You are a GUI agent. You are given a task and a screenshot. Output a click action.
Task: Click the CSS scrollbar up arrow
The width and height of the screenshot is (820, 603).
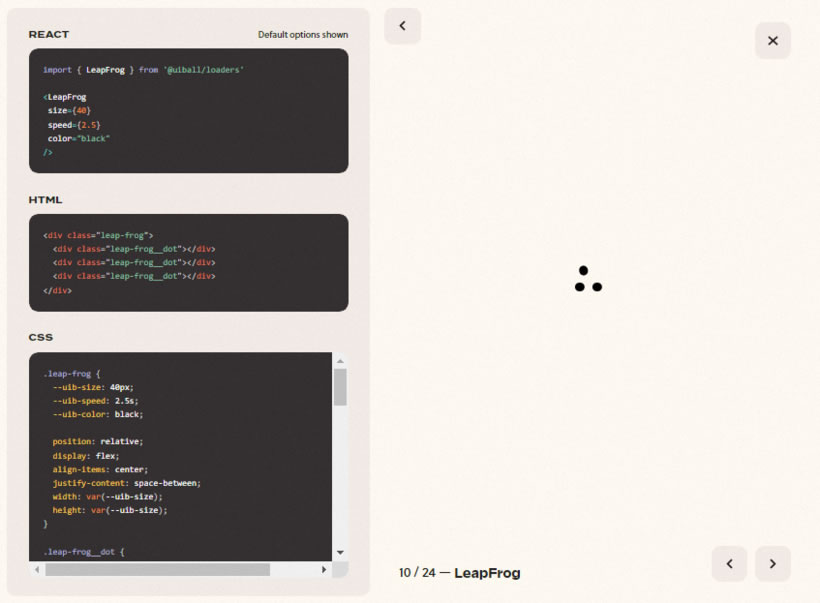[340, 361]
